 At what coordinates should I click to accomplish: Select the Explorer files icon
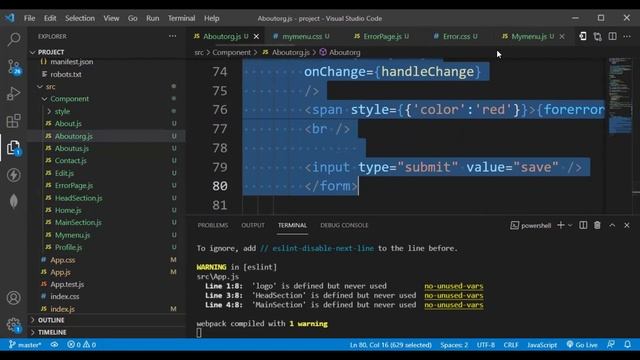coord(13,148)
